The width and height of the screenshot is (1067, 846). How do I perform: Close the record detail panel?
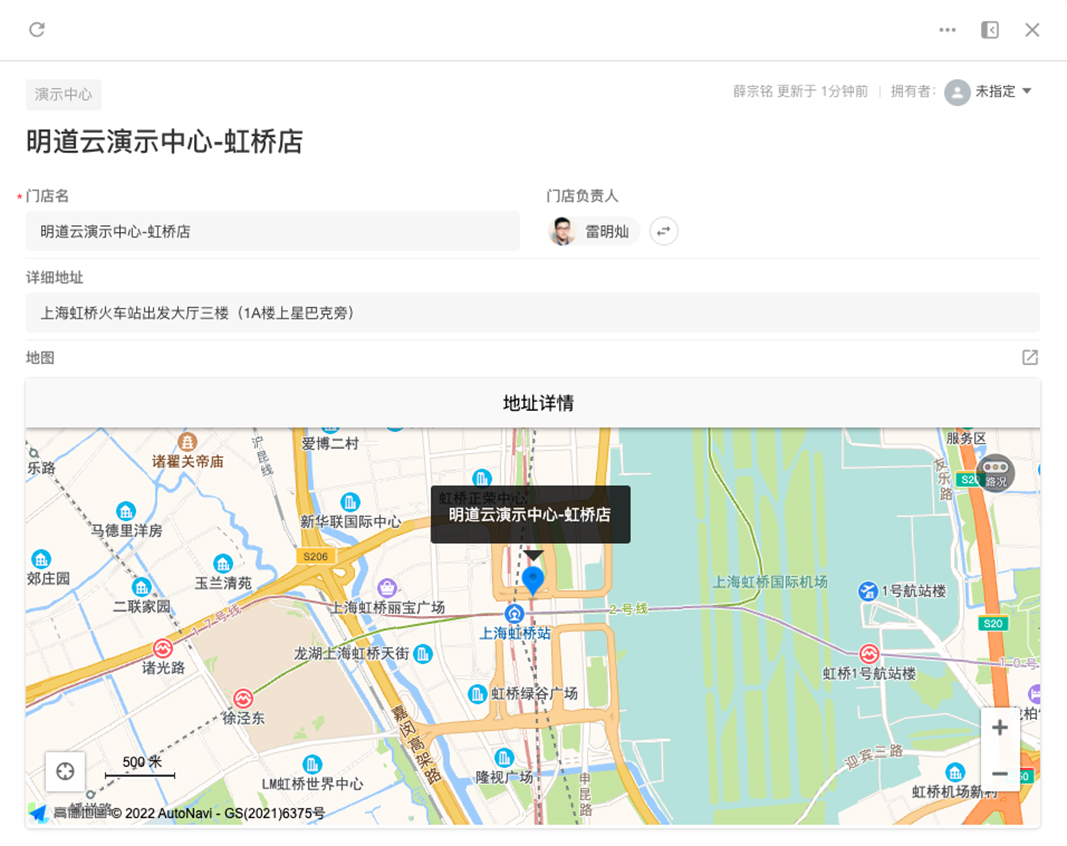point(1032,30)
